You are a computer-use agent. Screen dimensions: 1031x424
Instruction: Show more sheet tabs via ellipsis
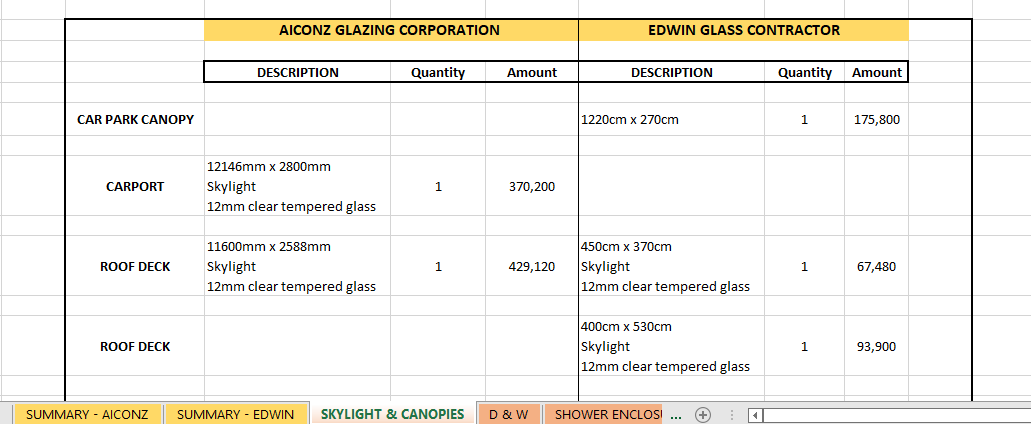pos(674,414)
